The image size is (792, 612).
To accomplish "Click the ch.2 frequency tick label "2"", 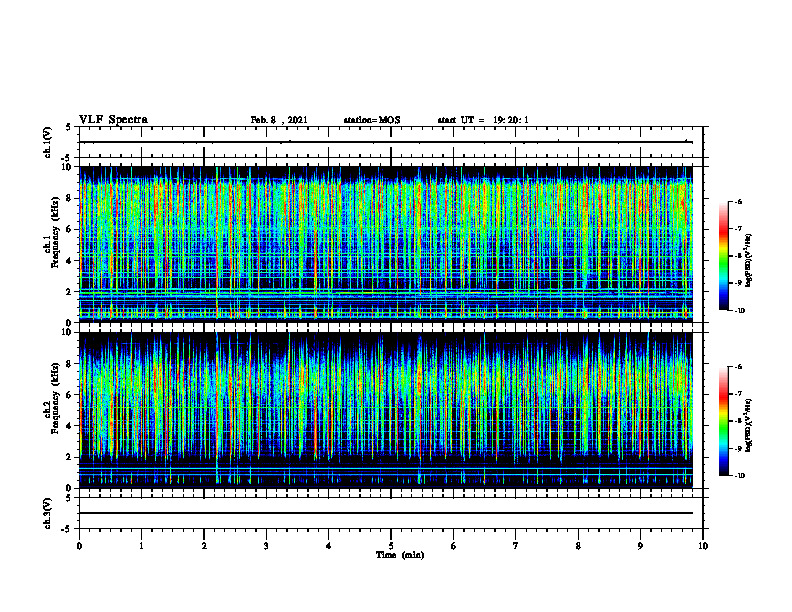I will [68, 457].
